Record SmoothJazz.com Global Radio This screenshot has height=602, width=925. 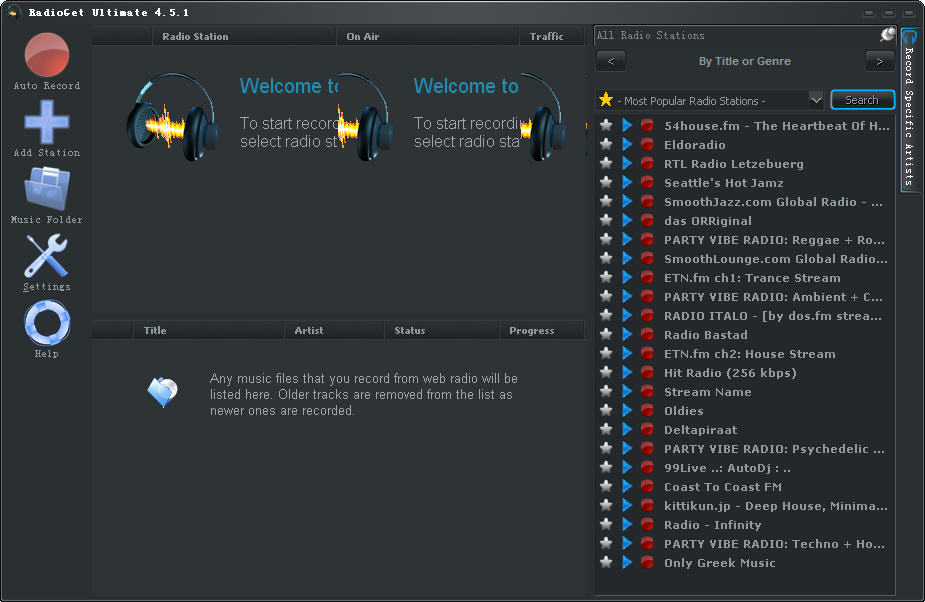point(647,201)
